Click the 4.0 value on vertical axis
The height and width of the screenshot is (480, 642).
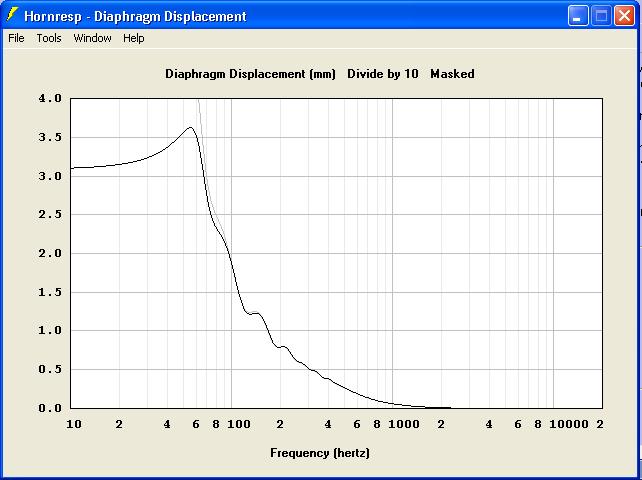click(50, 98)
